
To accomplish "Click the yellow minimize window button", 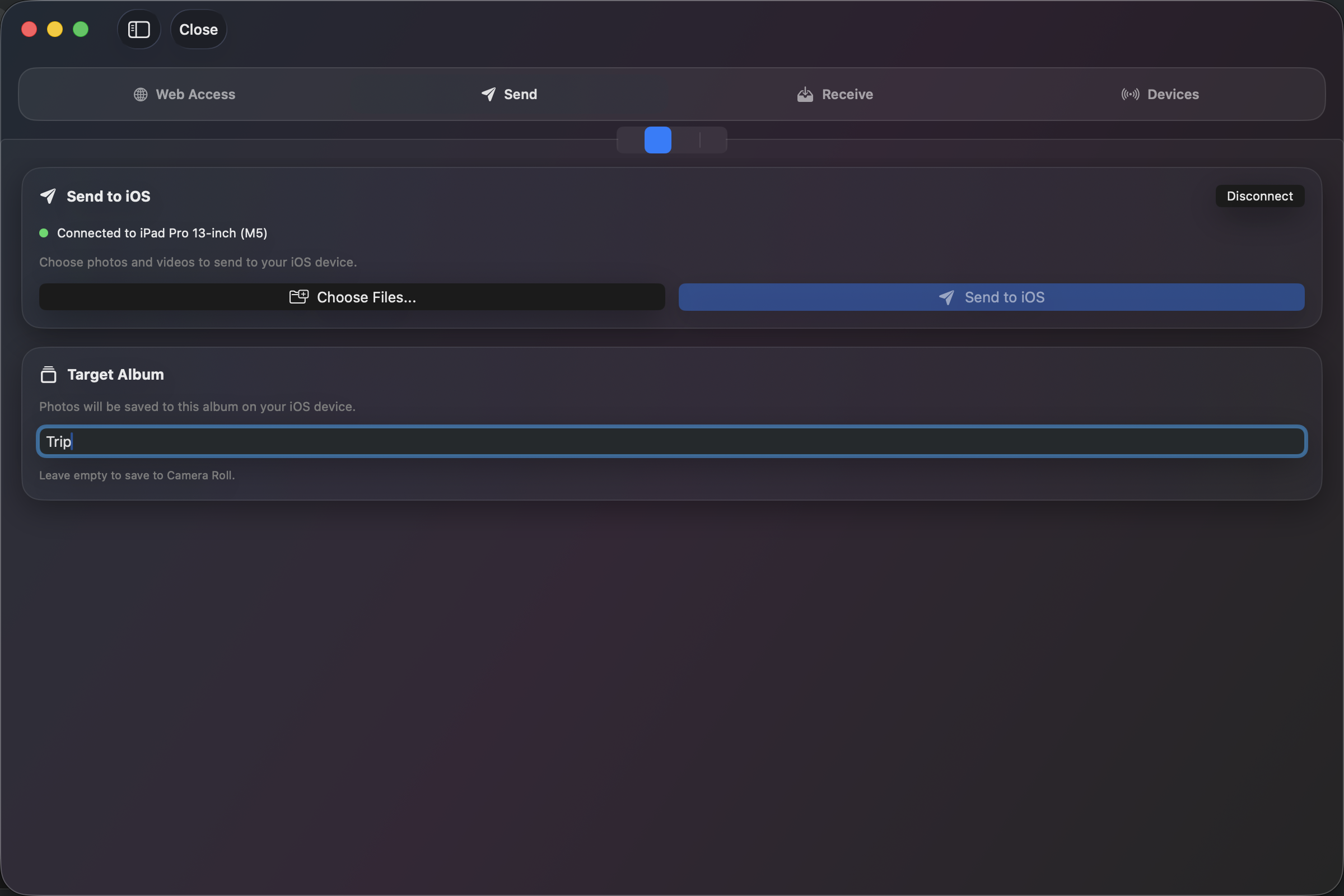I will (55, 29).
